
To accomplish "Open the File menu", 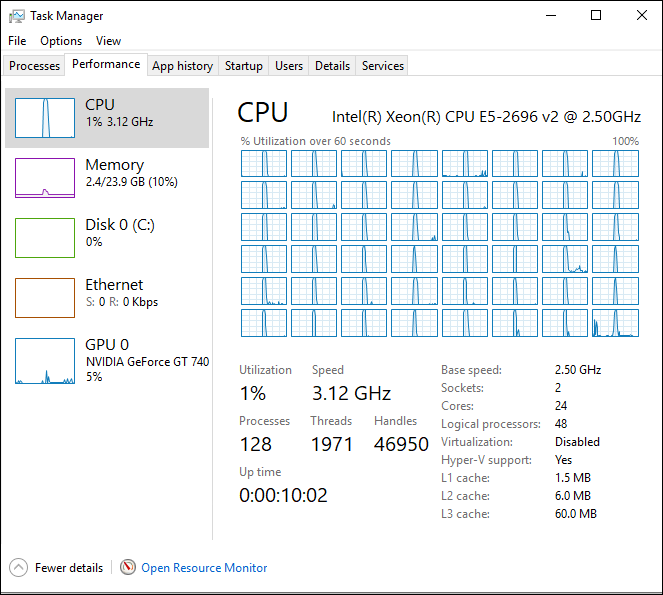I will [x=17, y=41].
